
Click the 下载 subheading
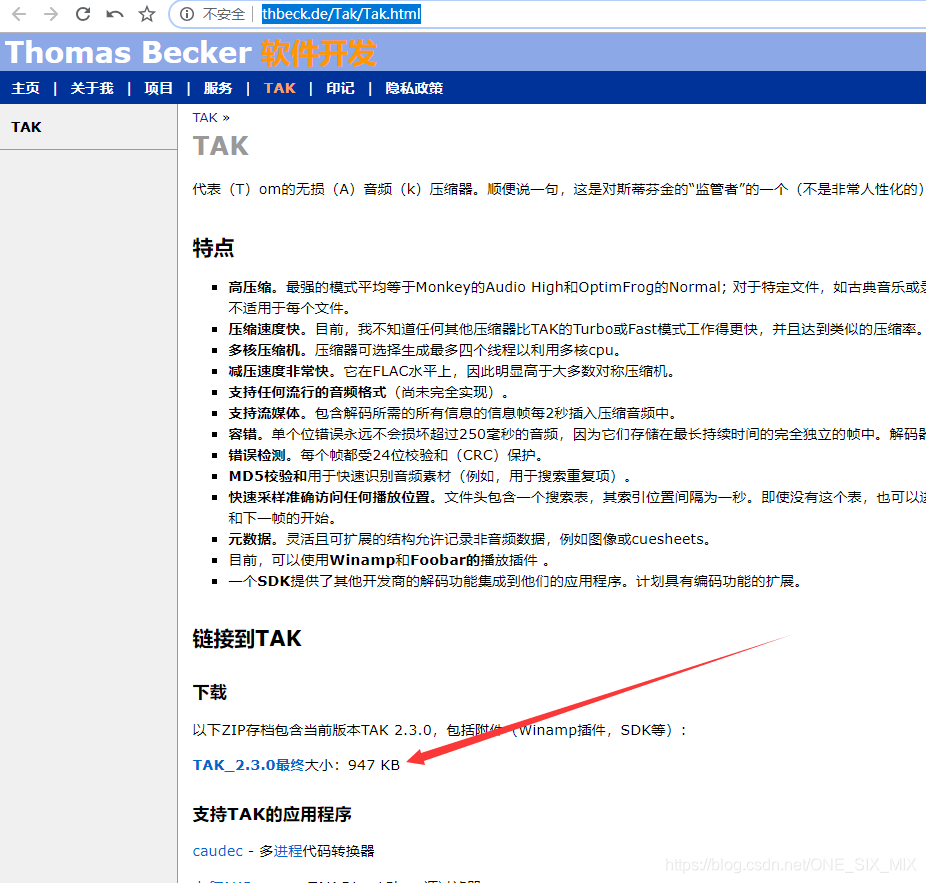[x=210, y=692]
